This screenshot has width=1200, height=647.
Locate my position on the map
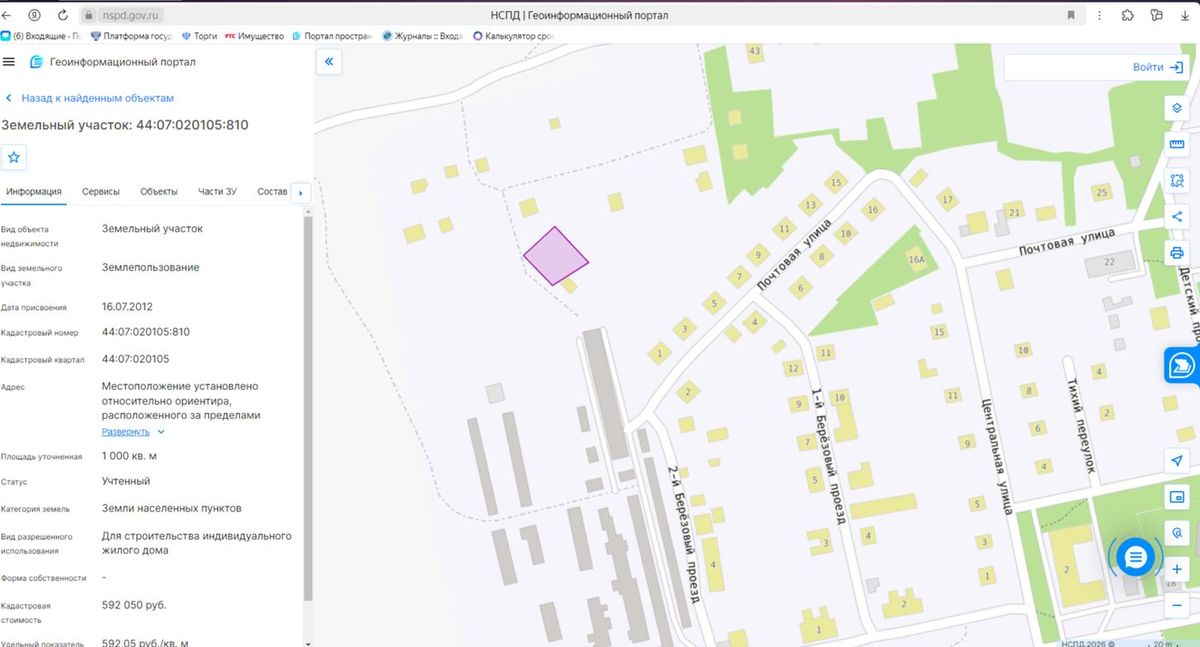1177,460
